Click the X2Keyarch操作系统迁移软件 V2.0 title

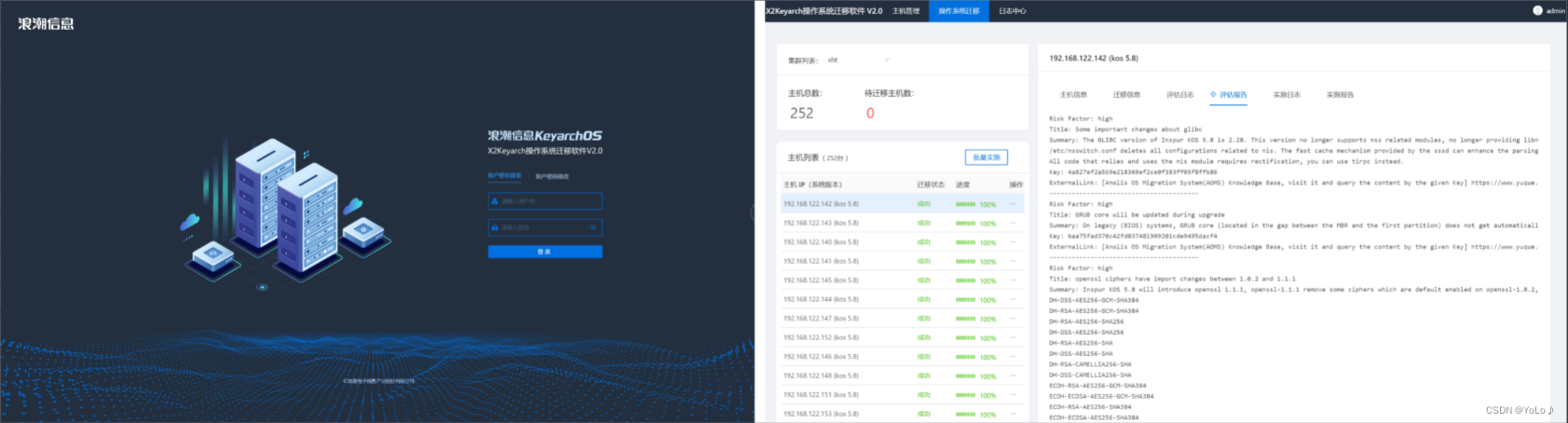824,11
